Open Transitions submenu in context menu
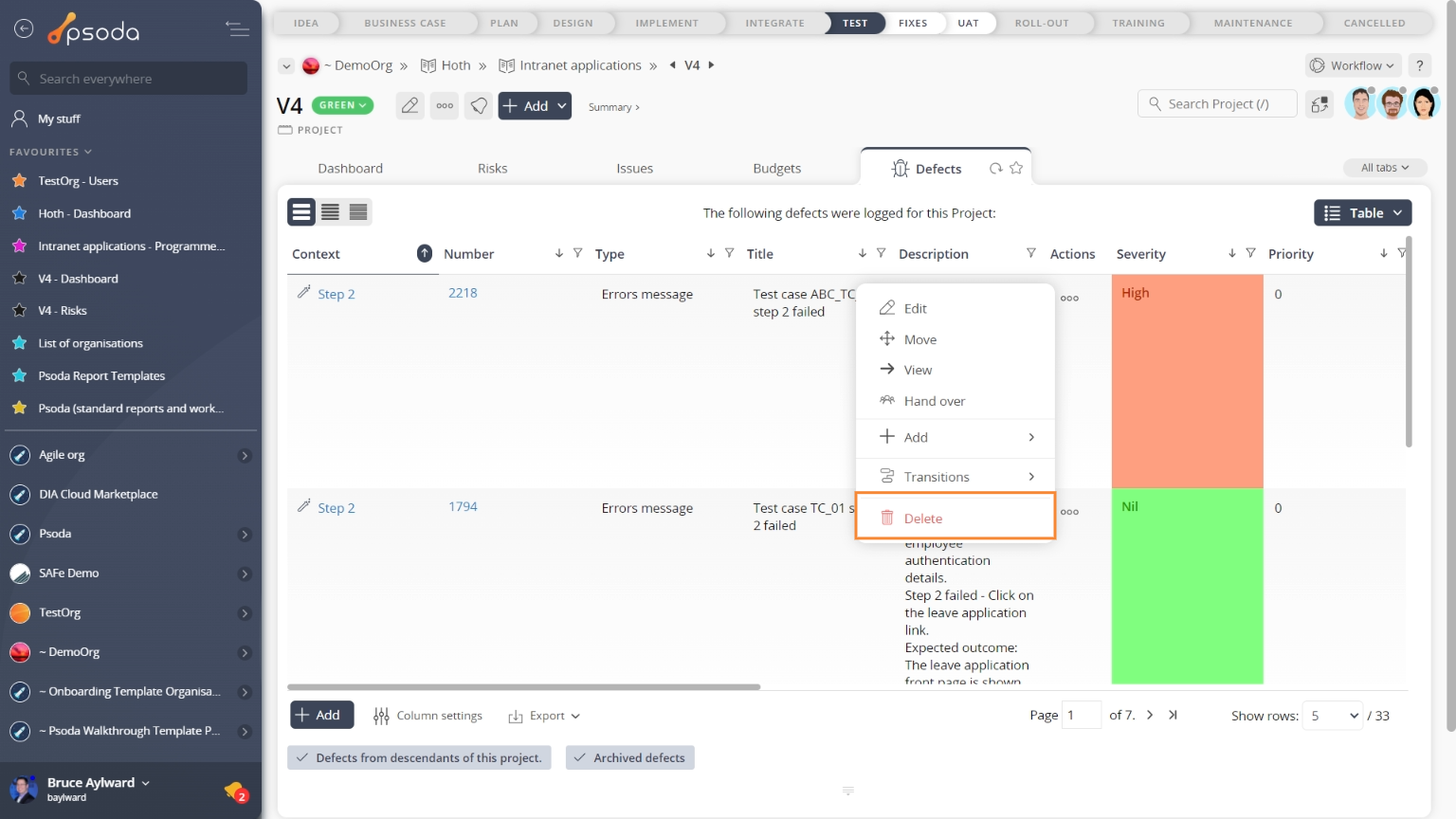1456x819 pixels. (x=955, y=477)
